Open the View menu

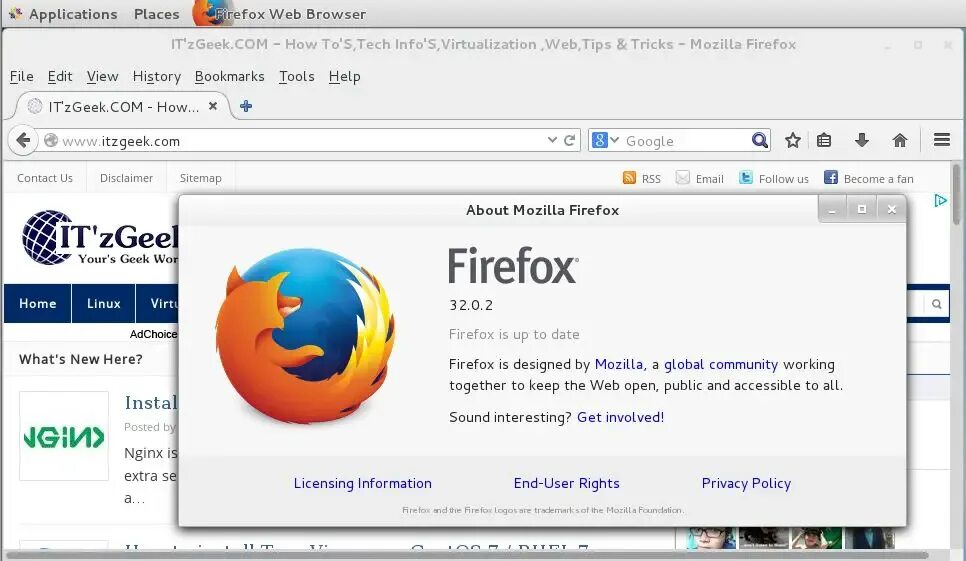tap(102, 76)
